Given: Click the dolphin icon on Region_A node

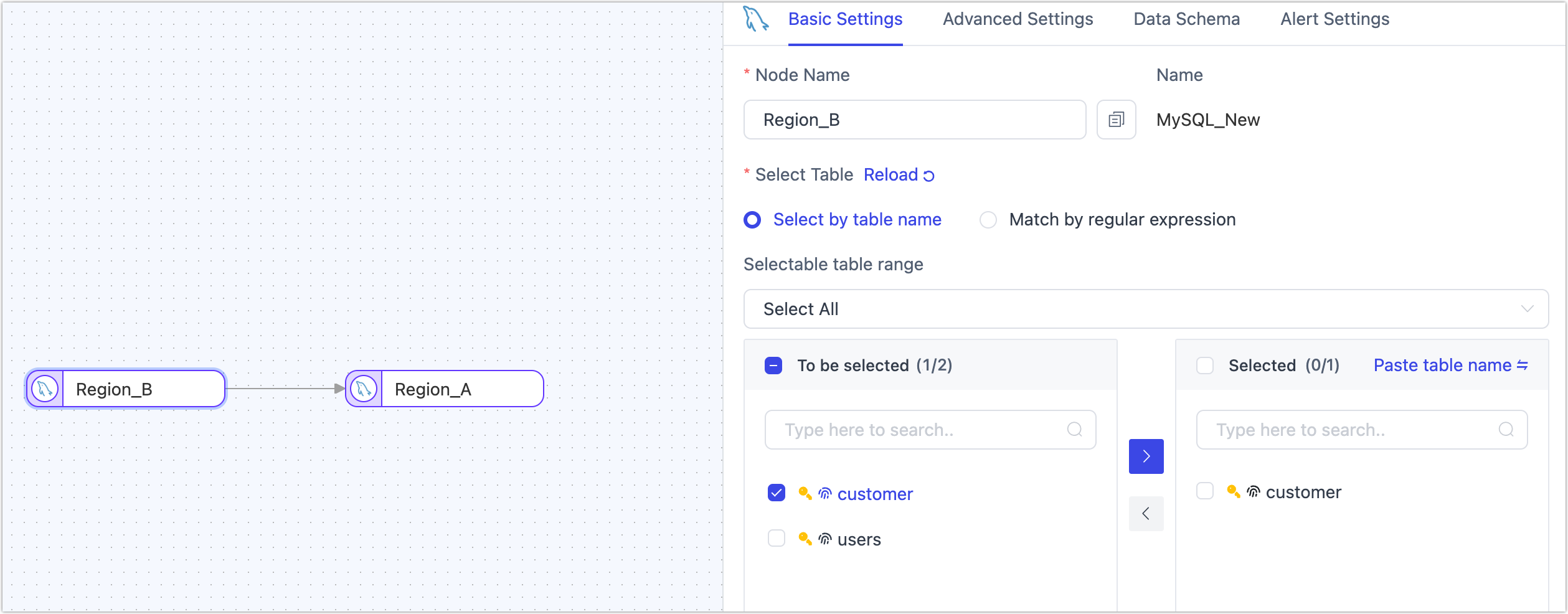Looking at the screenshot, I should pos(364,388).
